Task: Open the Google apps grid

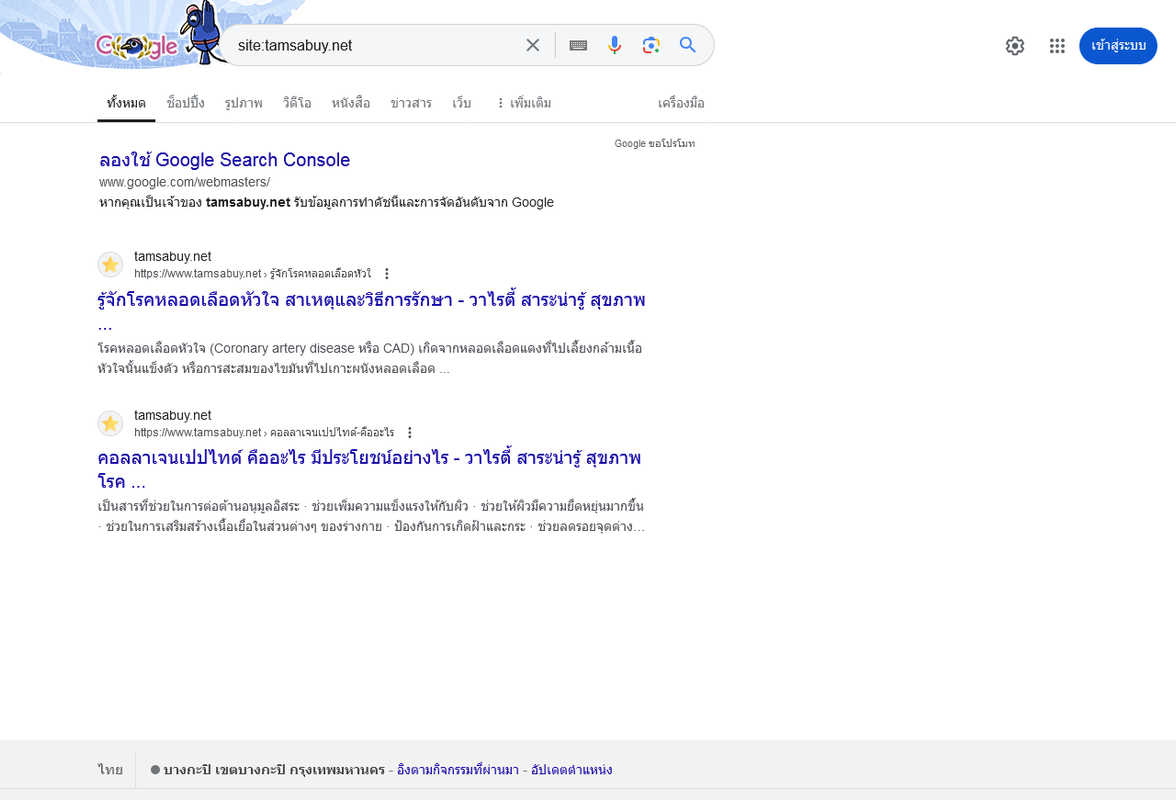Action: pos(1057,46)
